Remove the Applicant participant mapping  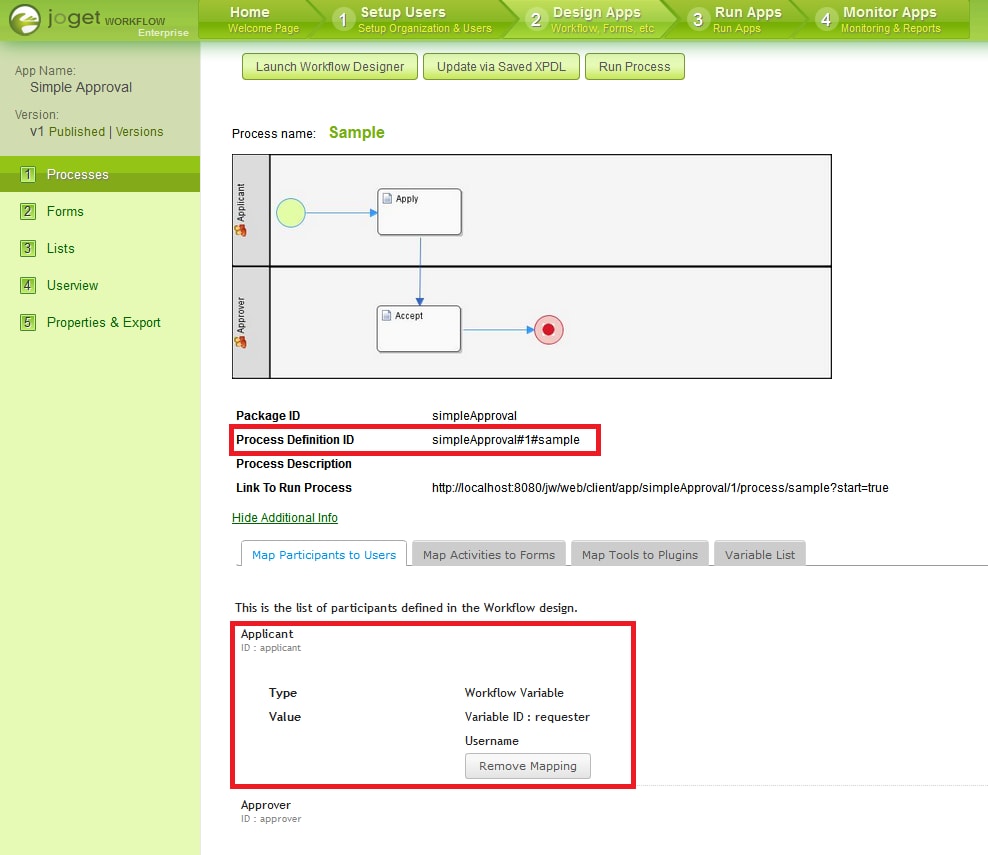[x=527, y=766]
